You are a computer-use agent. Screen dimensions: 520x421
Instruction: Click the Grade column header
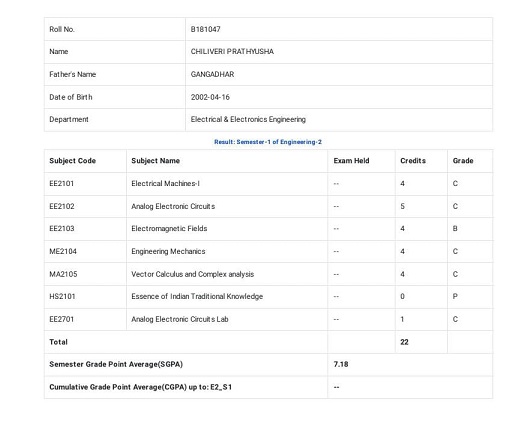[x=463, y=161]
